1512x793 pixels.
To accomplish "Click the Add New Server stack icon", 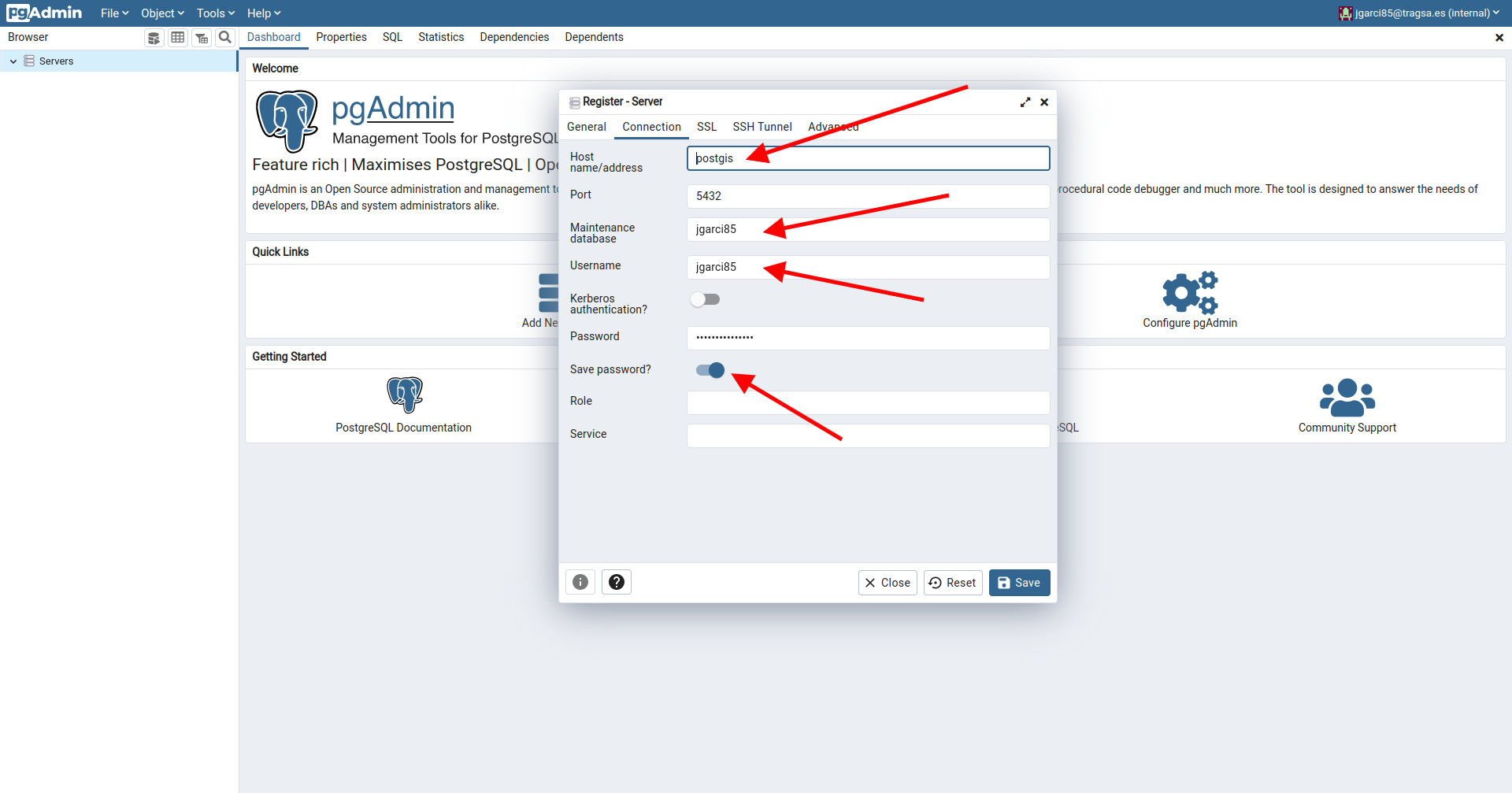I will pyautogui.click(x=549, y=292).
